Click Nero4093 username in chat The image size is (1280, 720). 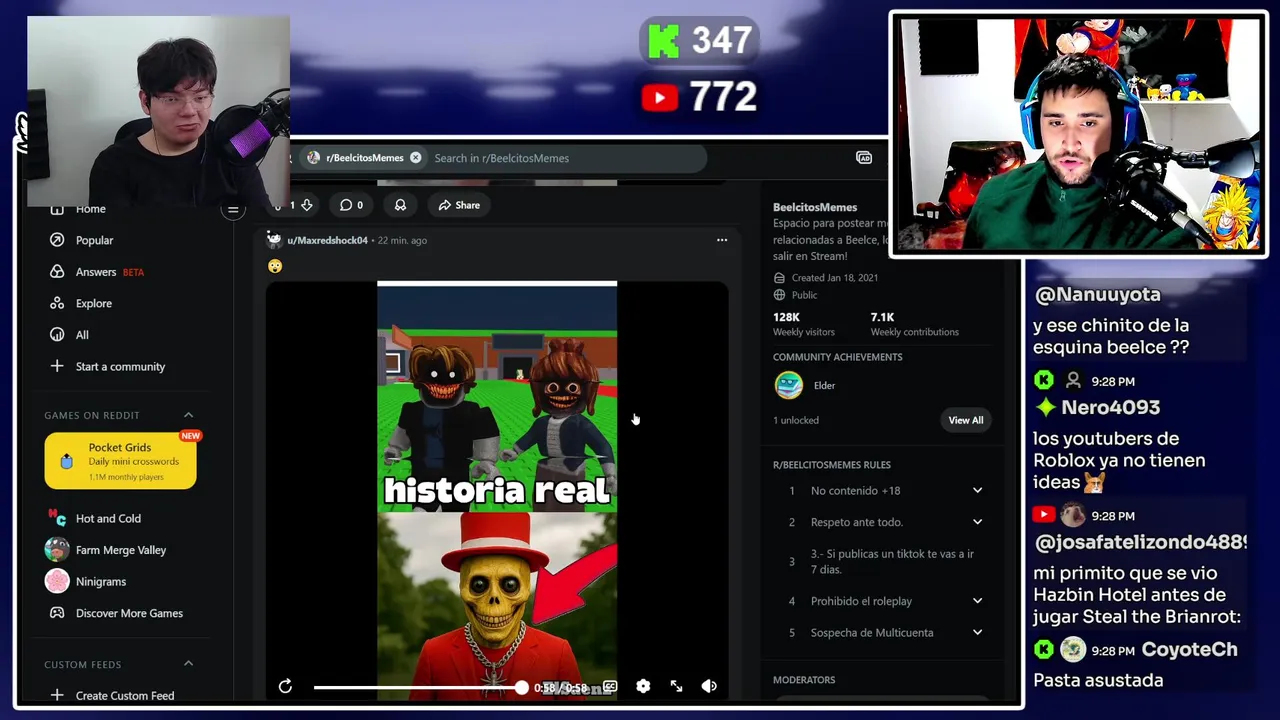[1110, 407]
